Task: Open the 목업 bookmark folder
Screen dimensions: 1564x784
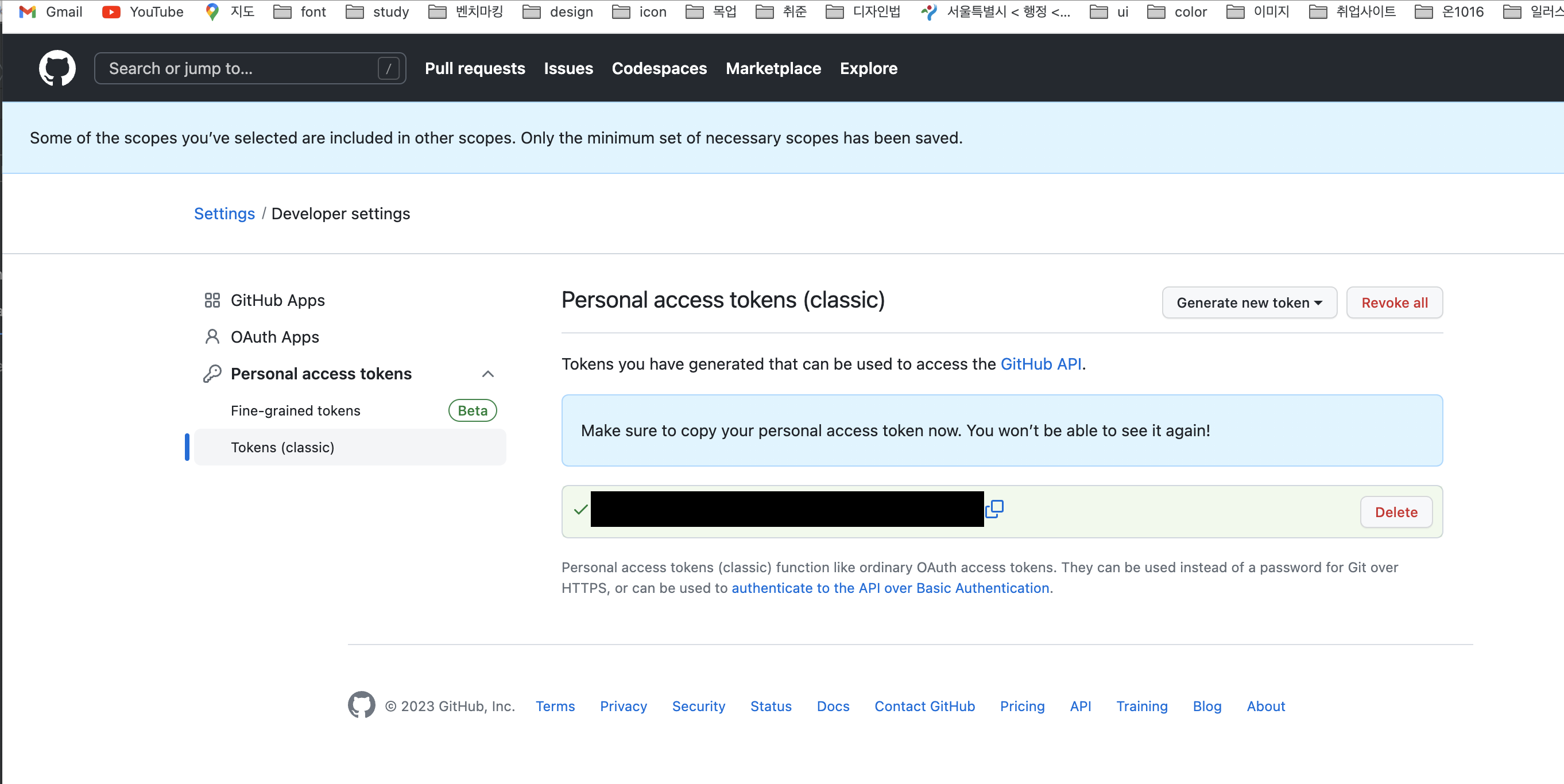Action: (x=711, y=11)
